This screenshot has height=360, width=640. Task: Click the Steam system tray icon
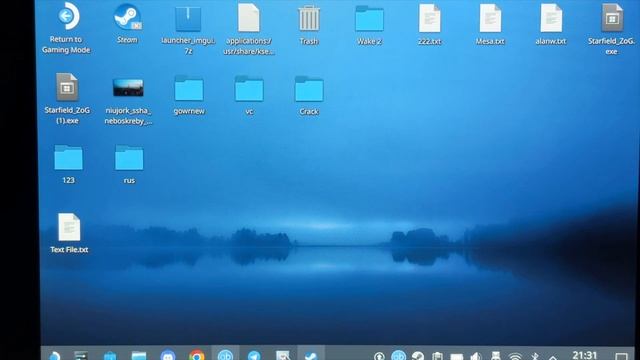pos(418,356)
